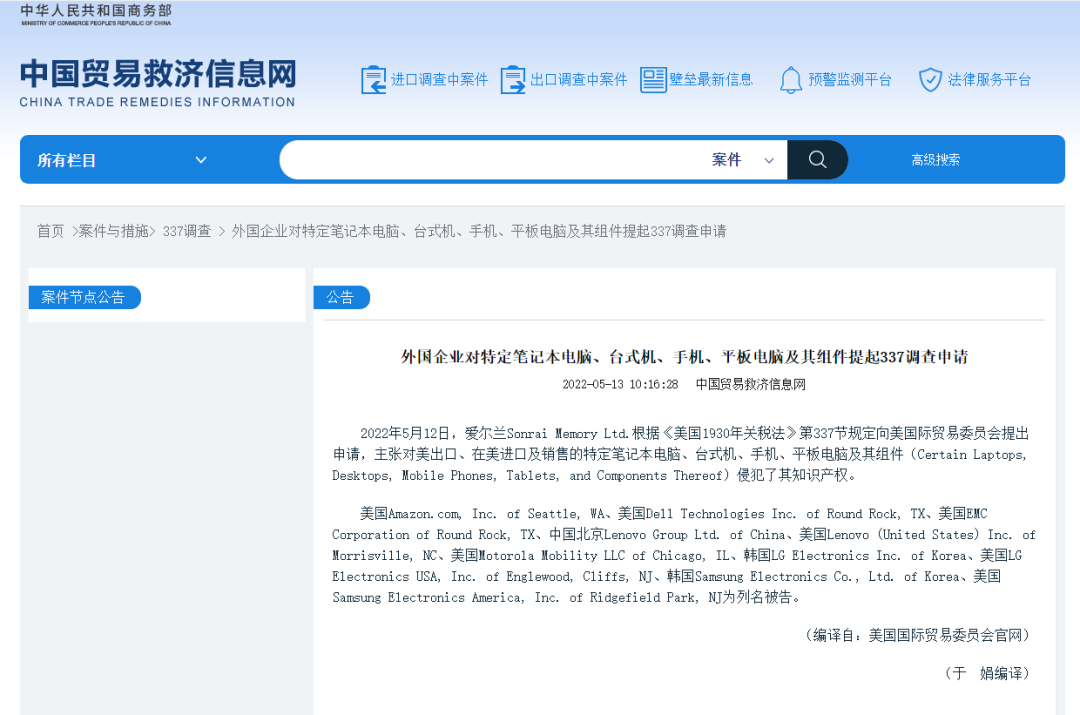The width and height of the screenshot is (1080, 715).
Task: Click the 中国贸易救济信息网 site logo
Action: [158, 83]
